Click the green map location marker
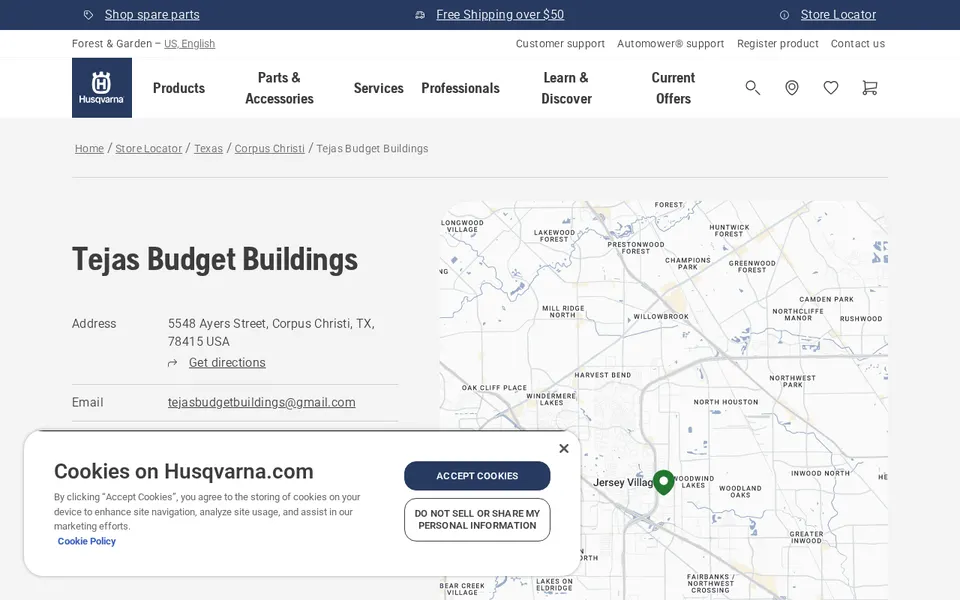The width and height of the screenshot is (960, 600). 664,482
